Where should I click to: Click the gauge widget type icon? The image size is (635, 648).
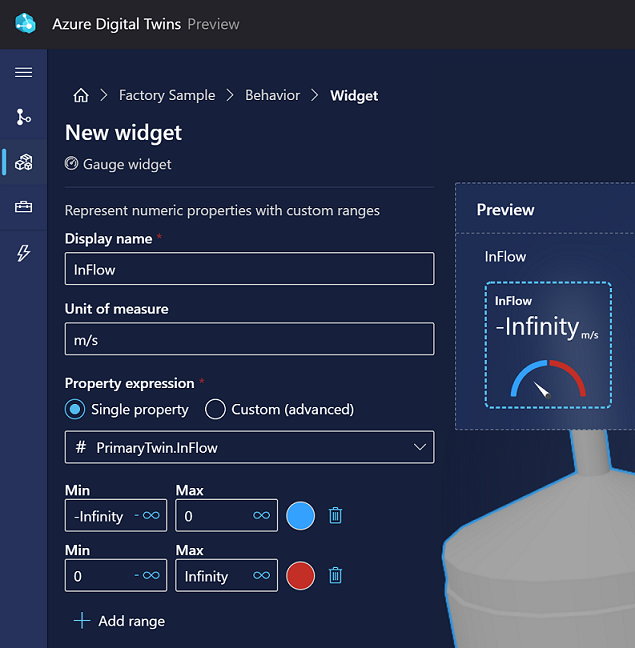coord(71,164)
